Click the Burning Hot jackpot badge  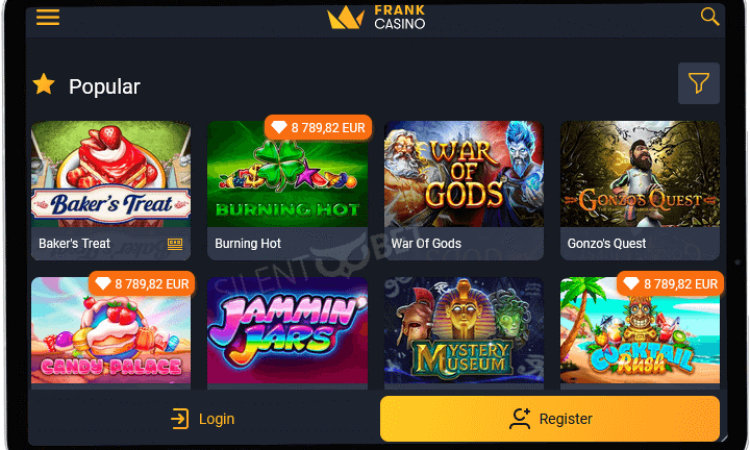pyautogui.click(x=318, y=128)
